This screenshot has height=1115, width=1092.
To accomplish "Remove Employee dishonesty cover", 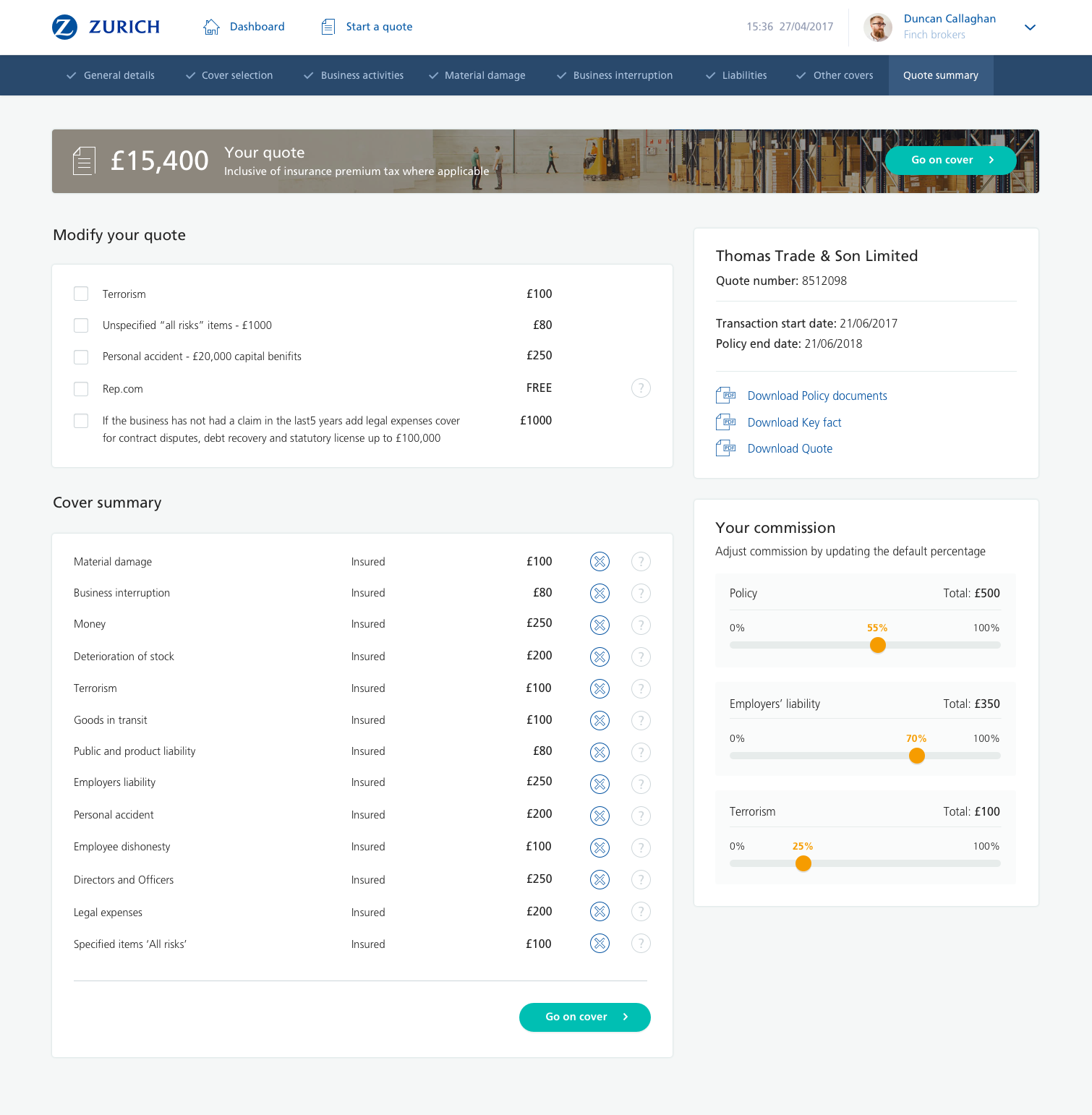I will [600, 847].
